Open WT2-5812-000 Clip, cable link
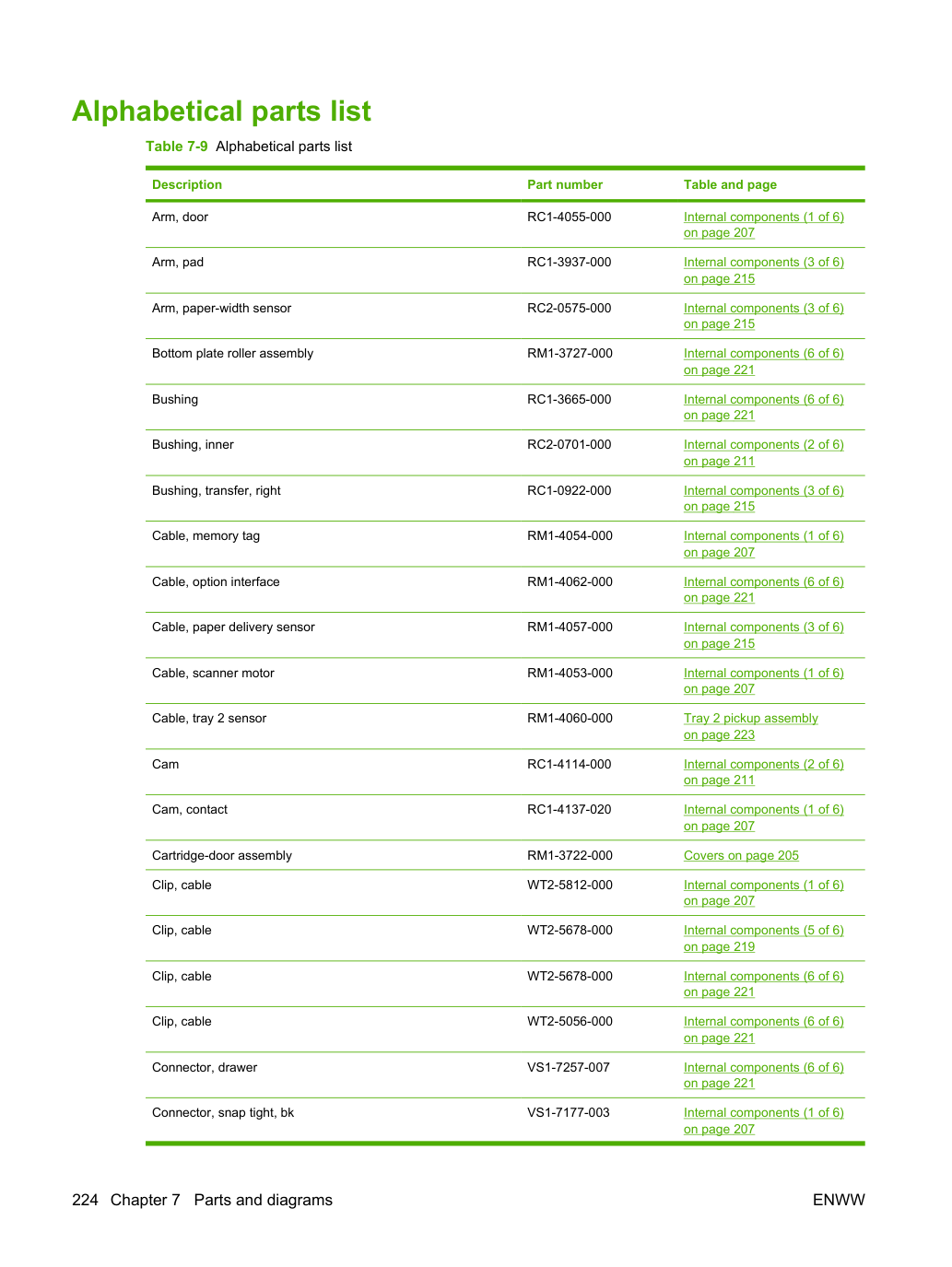The image size is (952, 1267). click(x=763, y=893)
